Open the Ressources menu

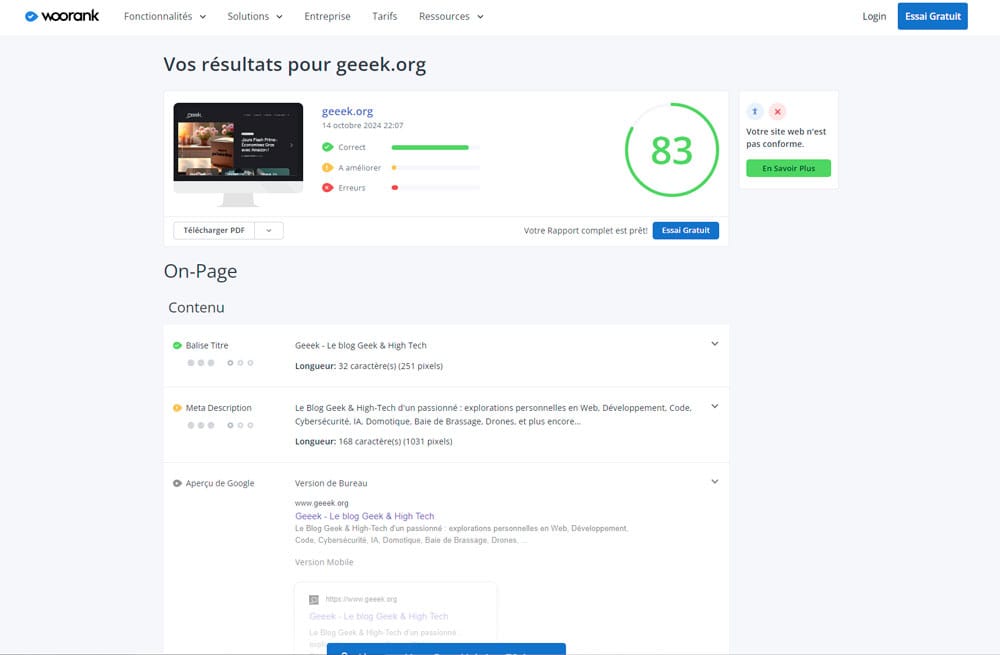451,17
